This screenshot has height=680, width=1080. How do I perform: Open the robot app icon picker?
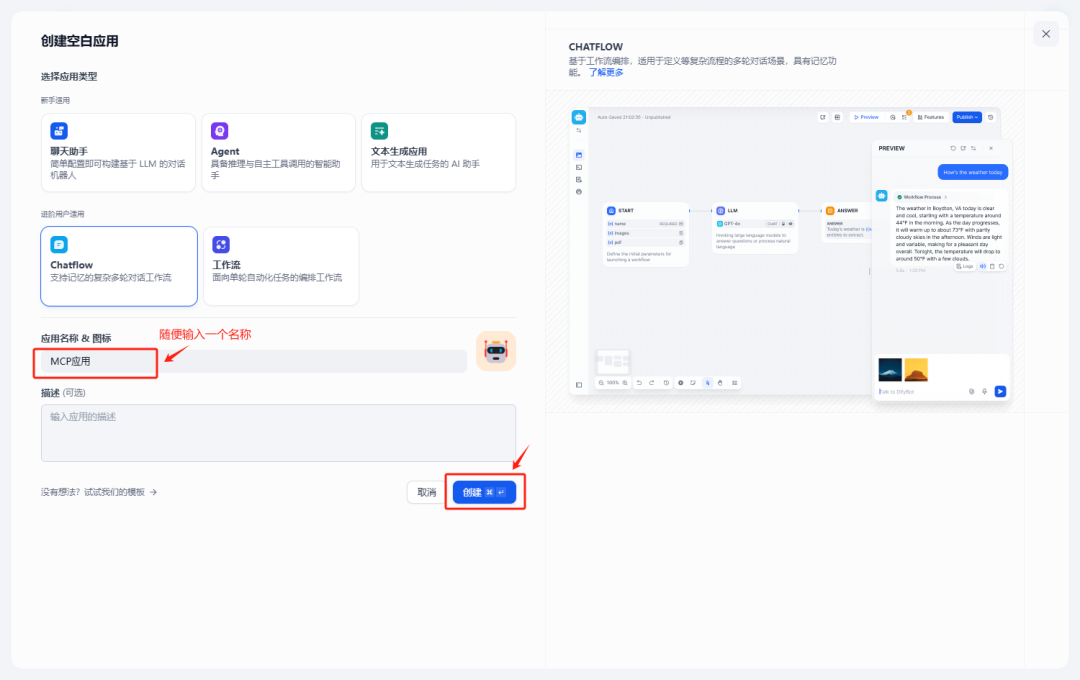(496, 351)
